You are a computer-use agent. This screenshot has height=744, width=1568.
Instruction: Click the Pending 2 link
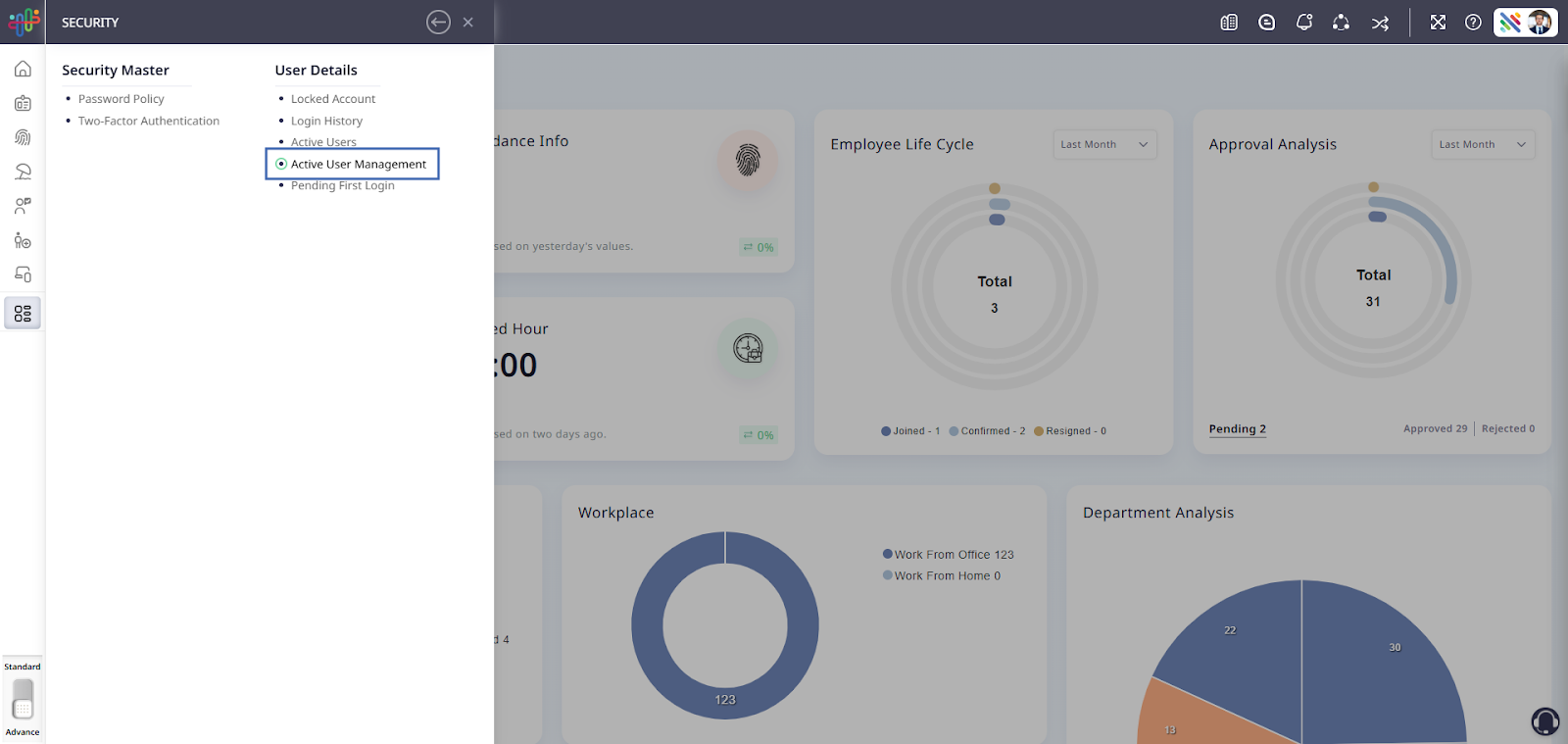[x=1237, y=429]
